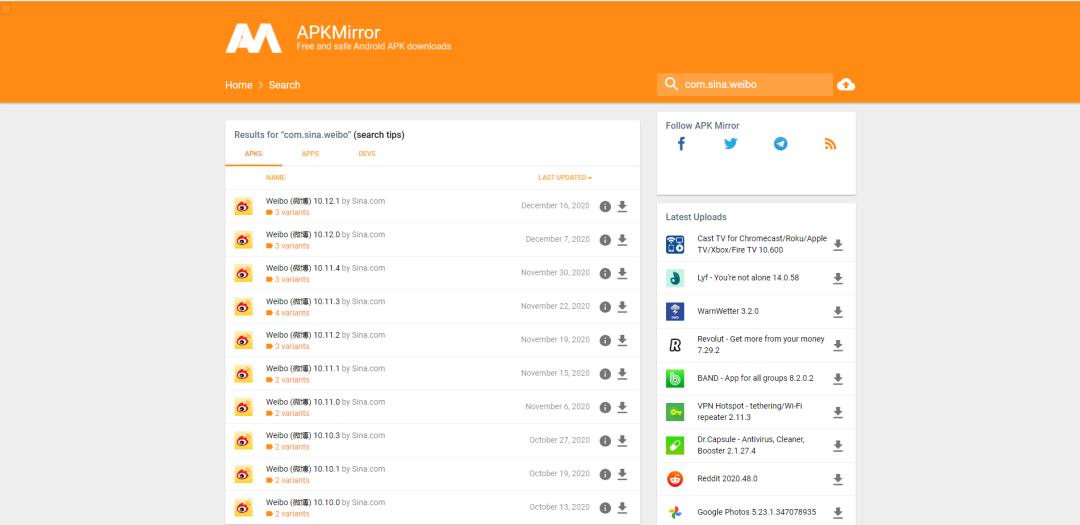Open Weibo 10.11.2 release page
The width and height of the screenshot is (1080, 525).
tap(303, 335)
